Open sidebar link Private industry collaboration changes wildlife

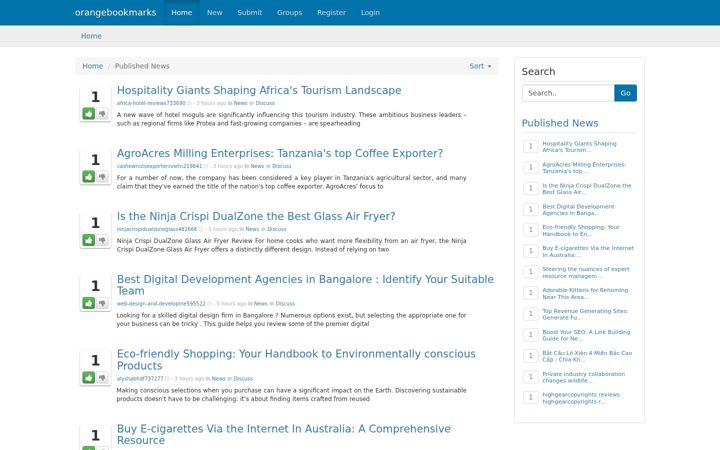[584, 377]
